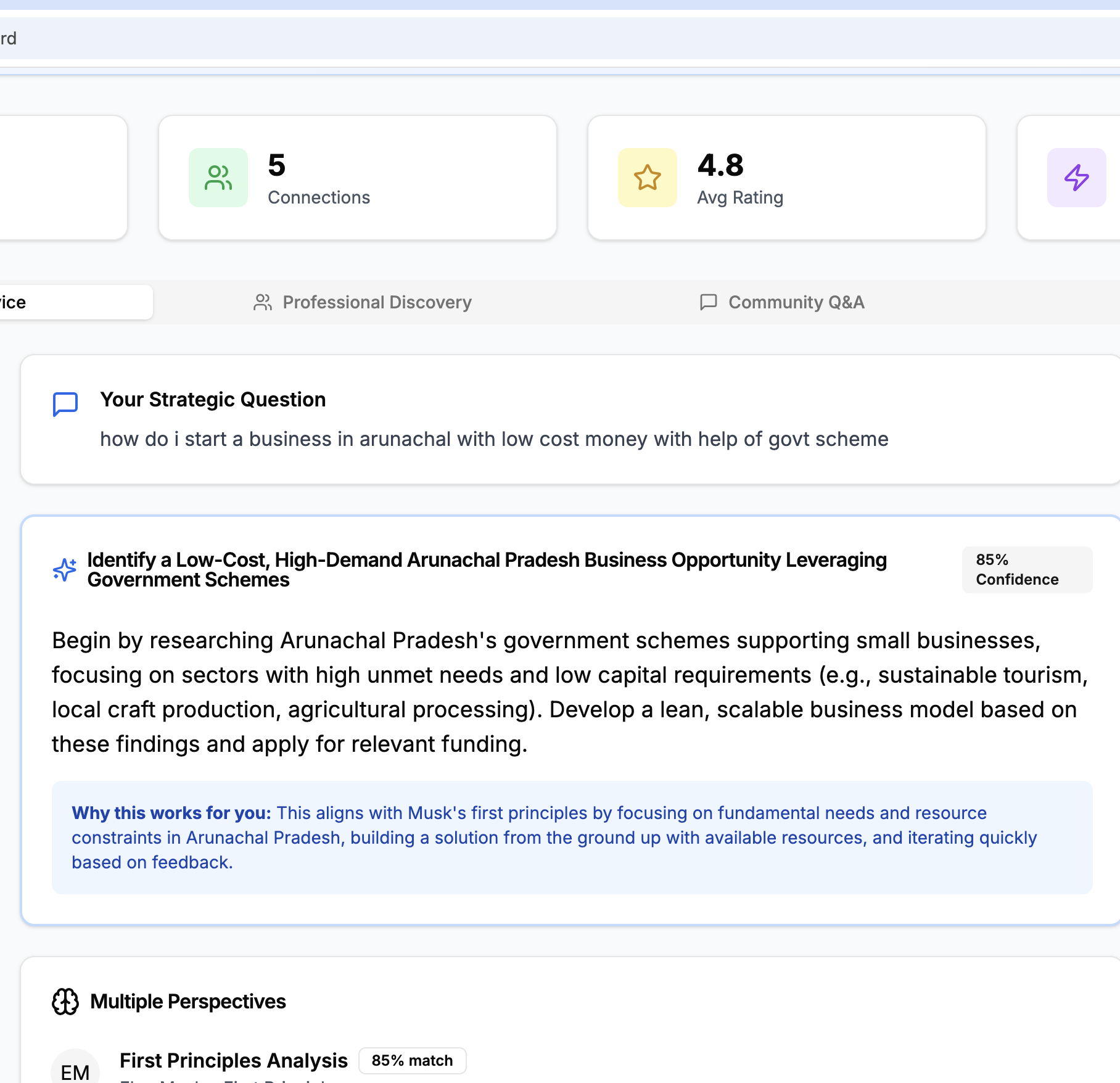Click the chat bubble icon beside Community Q&A
This screenshot has width=1120, height=1083.
coord(709,302)
